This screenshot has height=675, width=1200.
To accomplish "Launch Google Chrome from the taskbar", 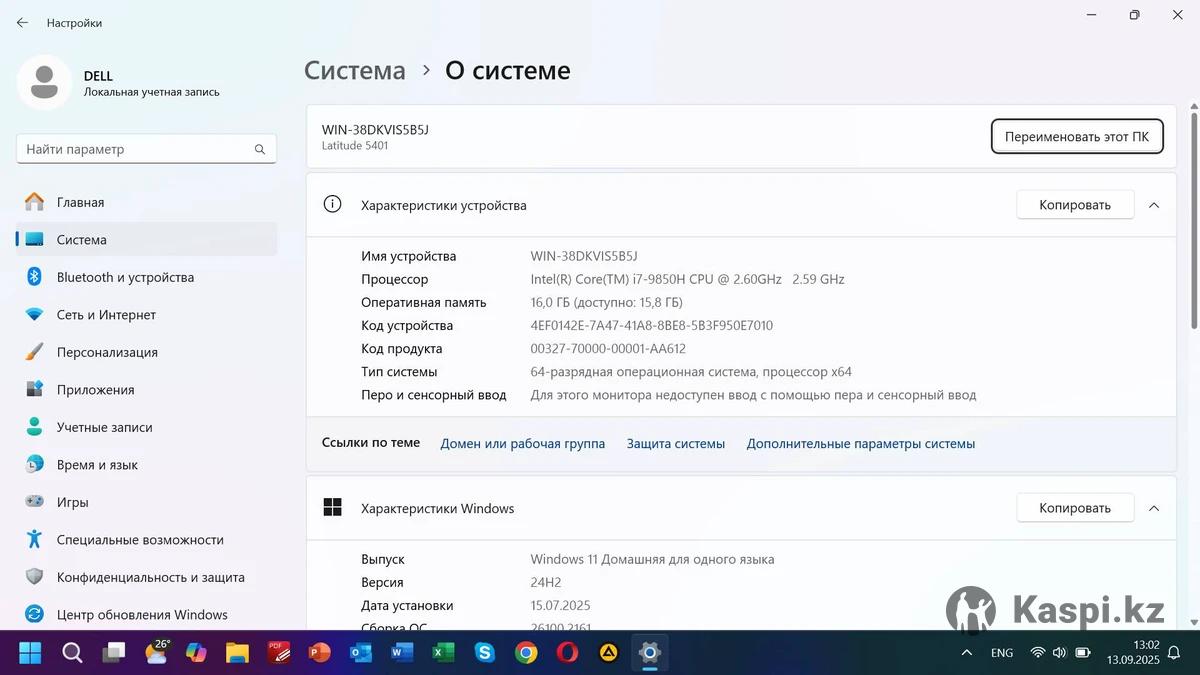I will [x=526, y=653].
